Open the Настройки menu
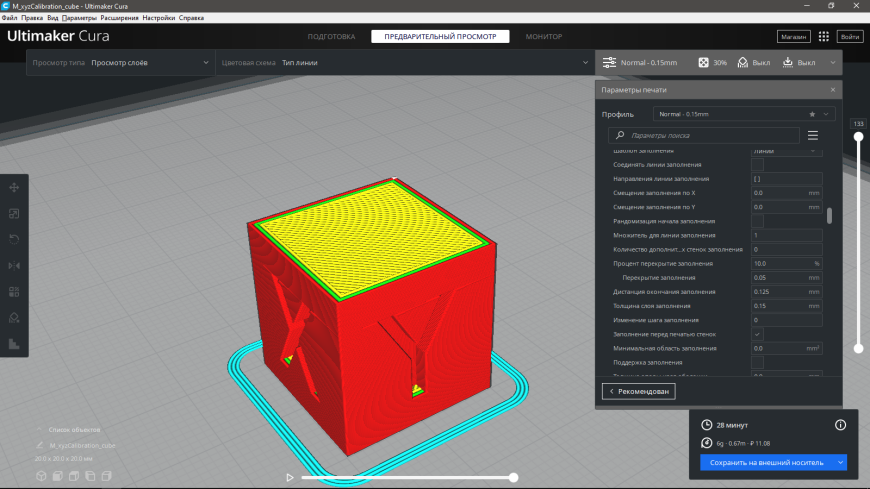The width and height of the screenshot is (870, 489). coord(159,18)
